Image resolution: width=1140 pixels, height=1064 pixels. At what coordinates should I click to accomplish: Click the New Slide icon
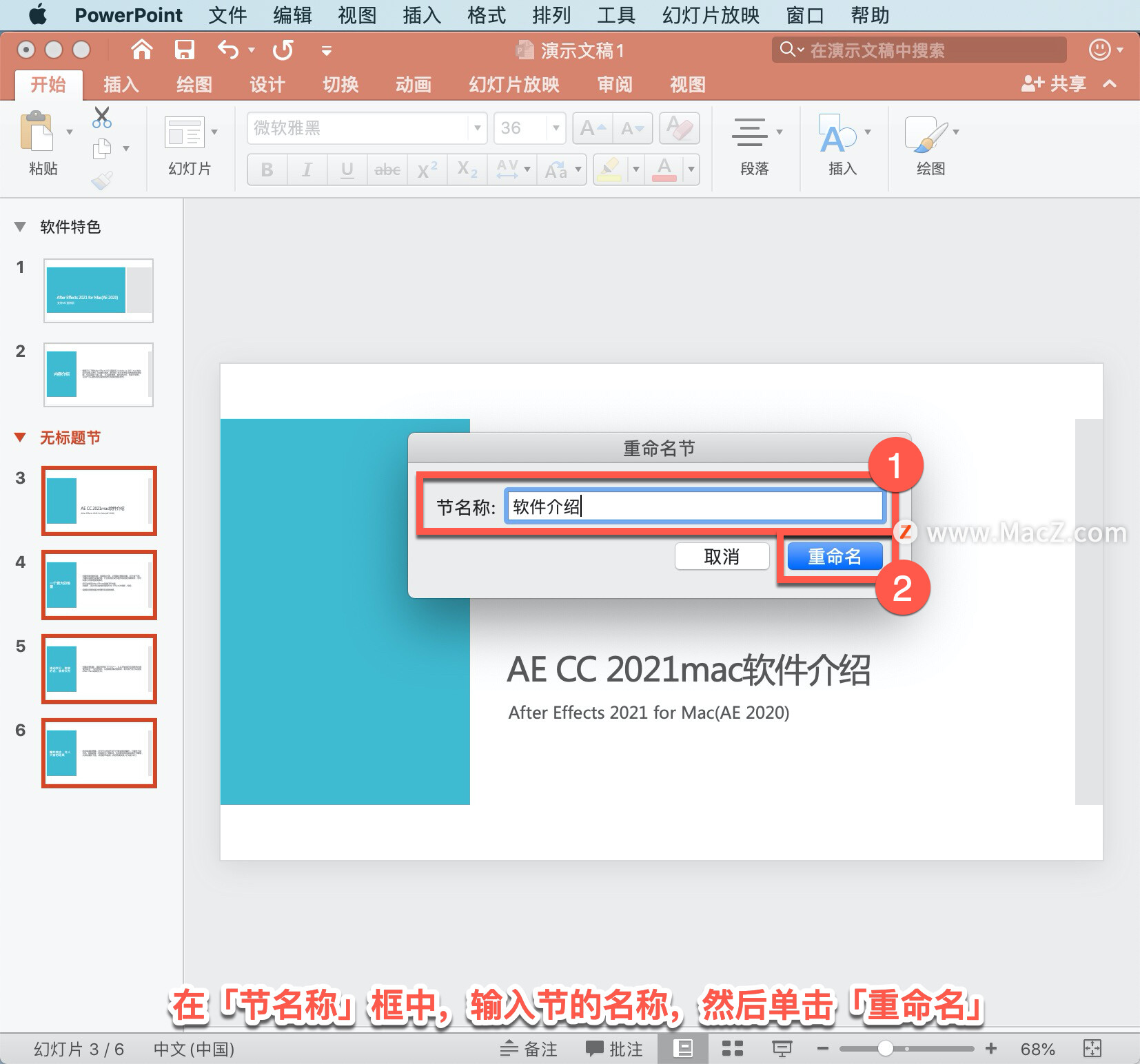click(x=184, y=132)
